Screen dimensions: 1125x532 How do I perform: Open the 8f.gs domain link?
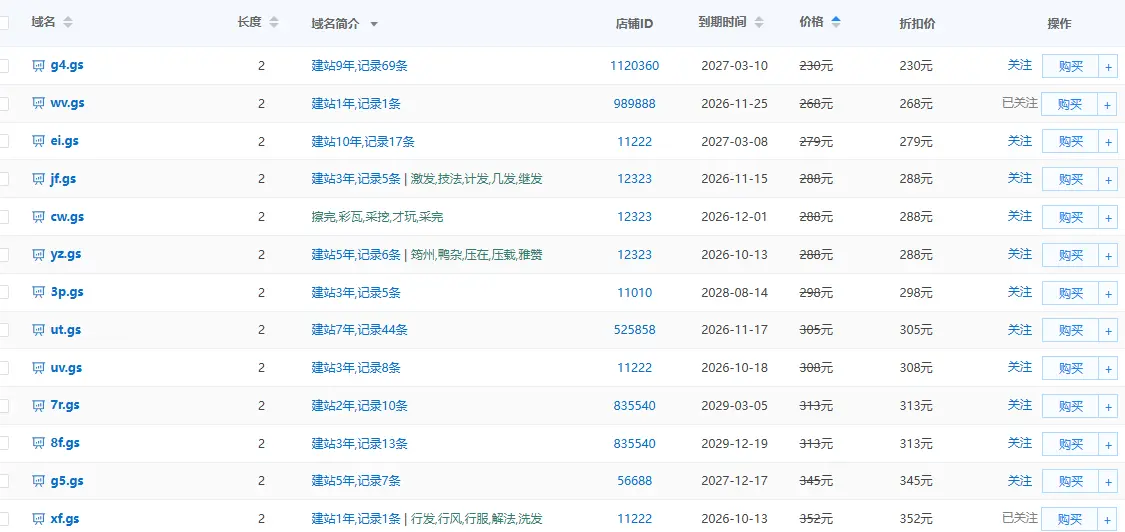click(65, 443)
